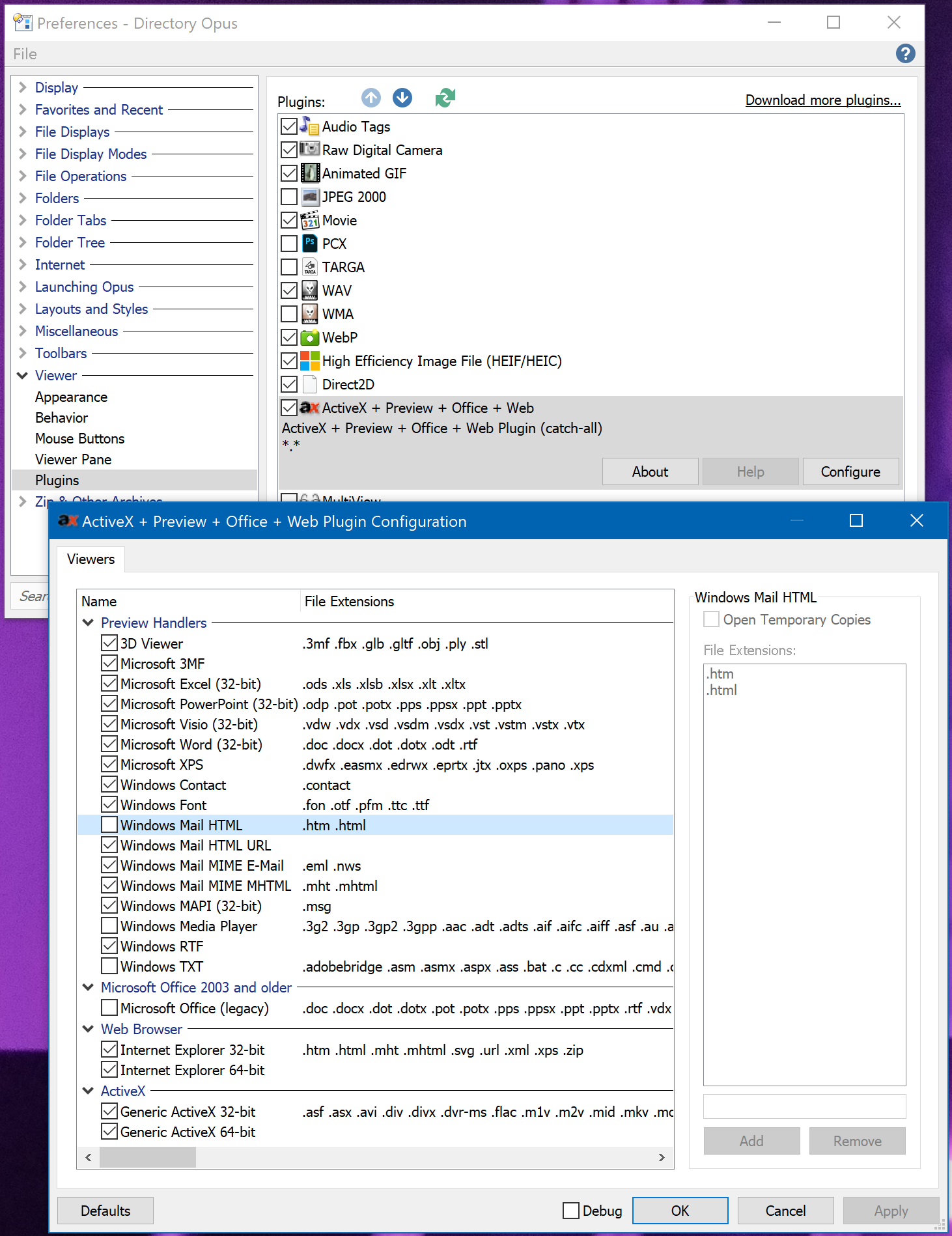Enable the JPEG 2000 plugin checkbox
This screenshot has width=952, height=1236.
[289, 196]
